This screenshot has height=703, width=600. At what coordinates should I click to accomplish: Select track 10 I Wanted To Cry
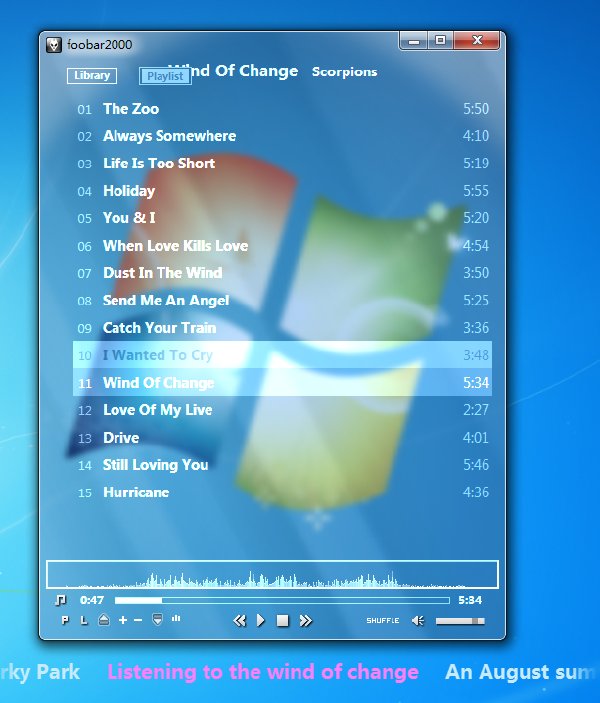coord(283,355)
